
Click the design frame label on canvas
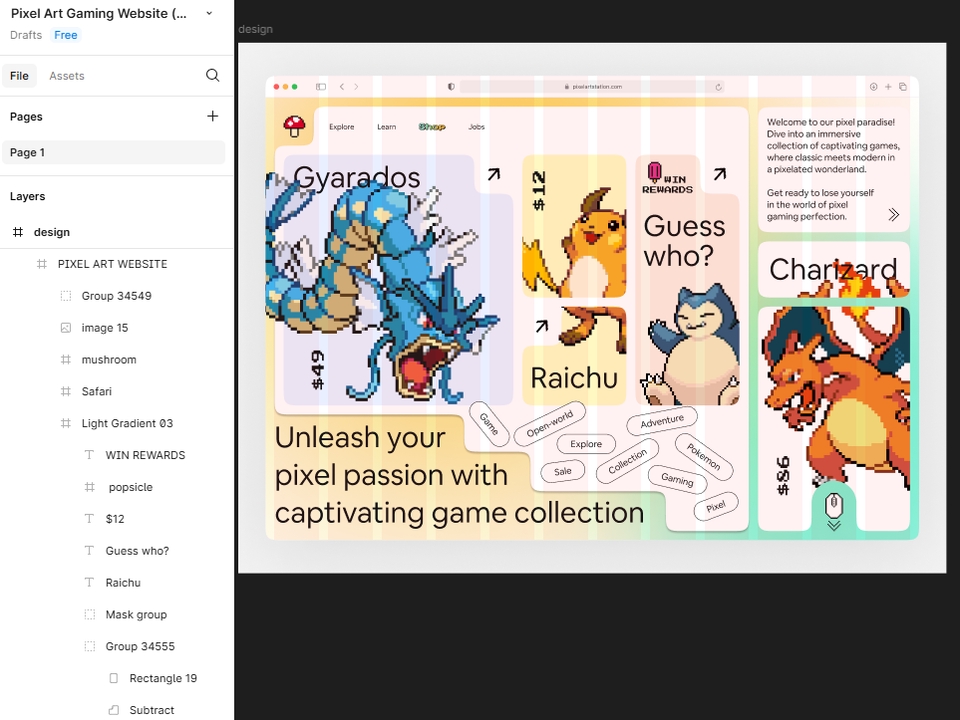[255, 29]
